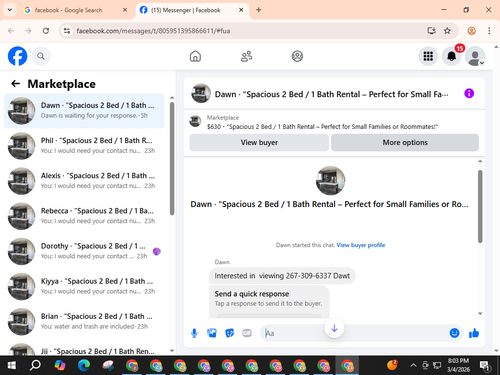Click Dawn's avatar in the chat header
Screen dimensions: 500x375
click(201, 94)
